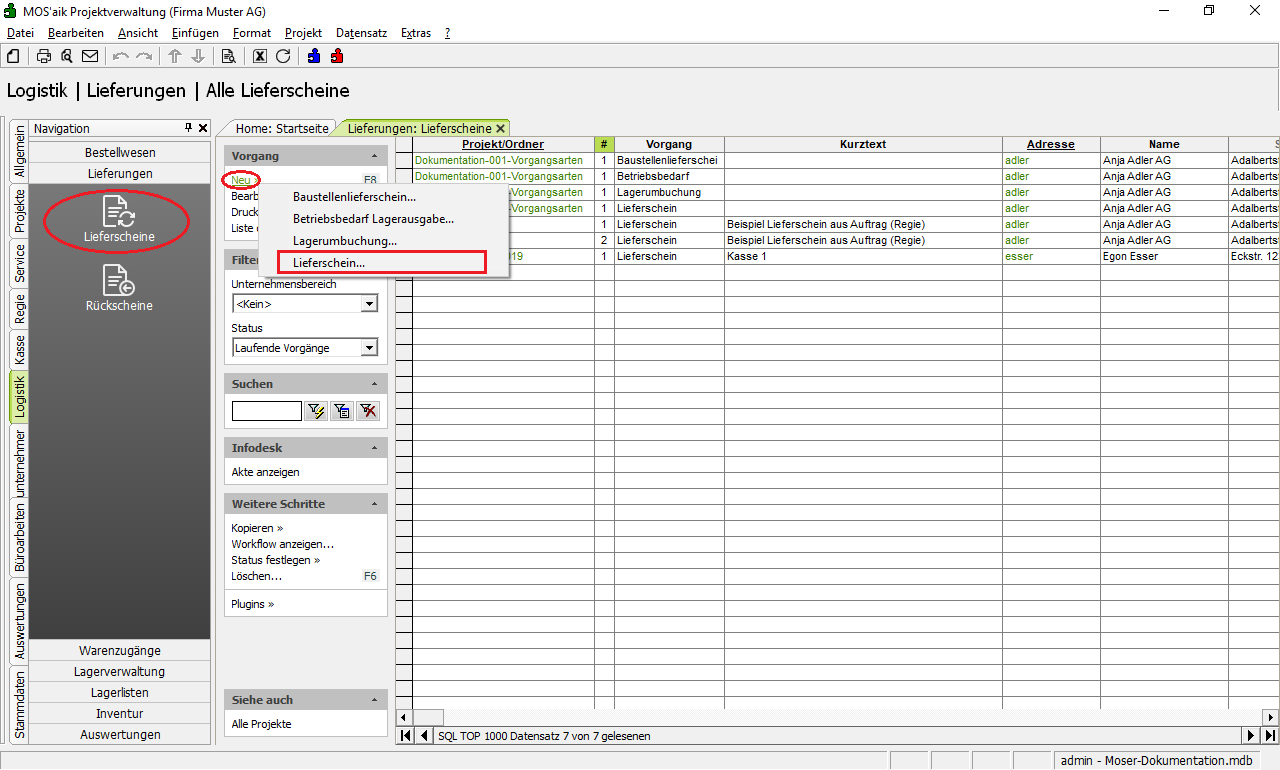1280x770 pixels.
Task: Collapse the Infodesk section
Action: coord(375,448)
